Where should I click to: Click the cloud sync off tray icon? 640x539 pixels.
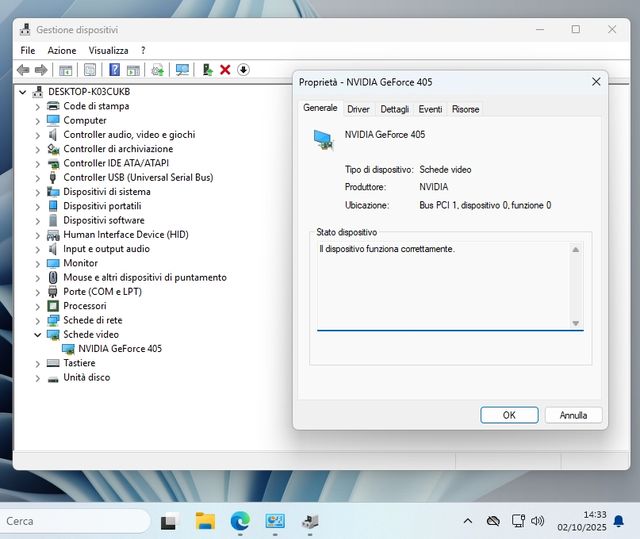coord(493,521)
